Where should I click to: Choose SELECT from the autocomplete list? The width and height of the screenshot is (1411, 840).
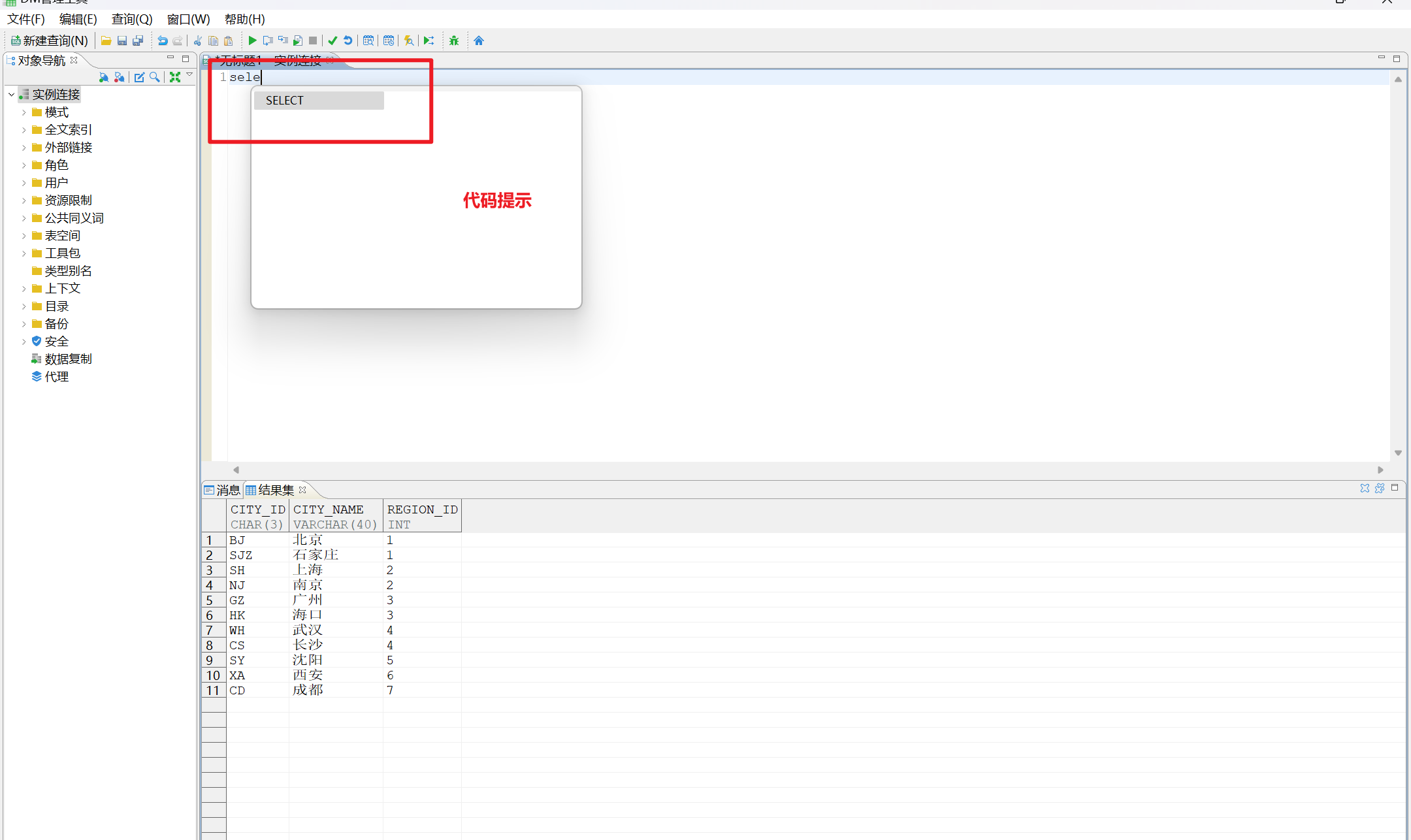point(319,101)
